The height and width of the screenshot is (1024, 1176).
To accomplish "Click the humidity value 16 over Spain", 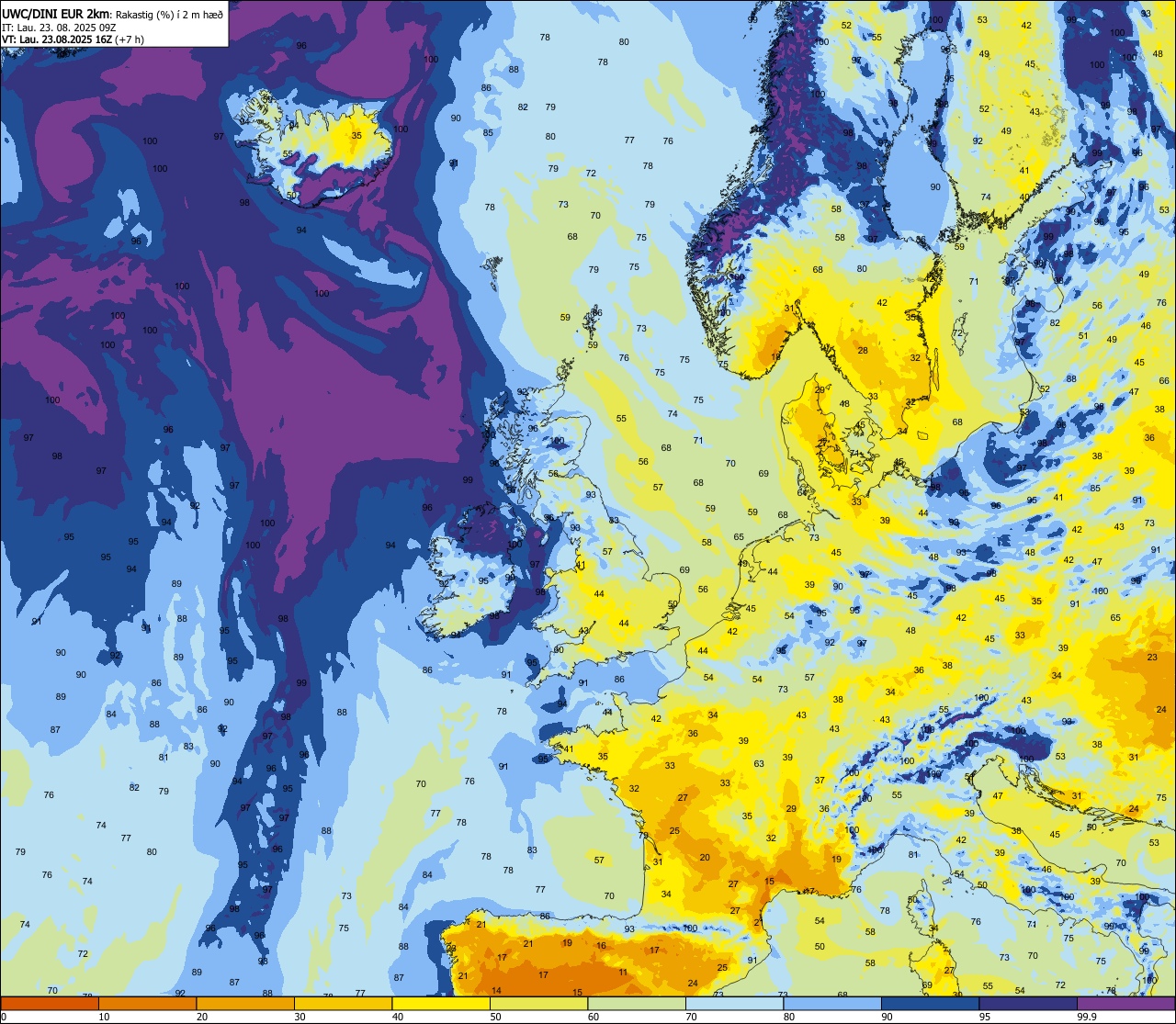I will pyautogui.click(x=601, y=945).
